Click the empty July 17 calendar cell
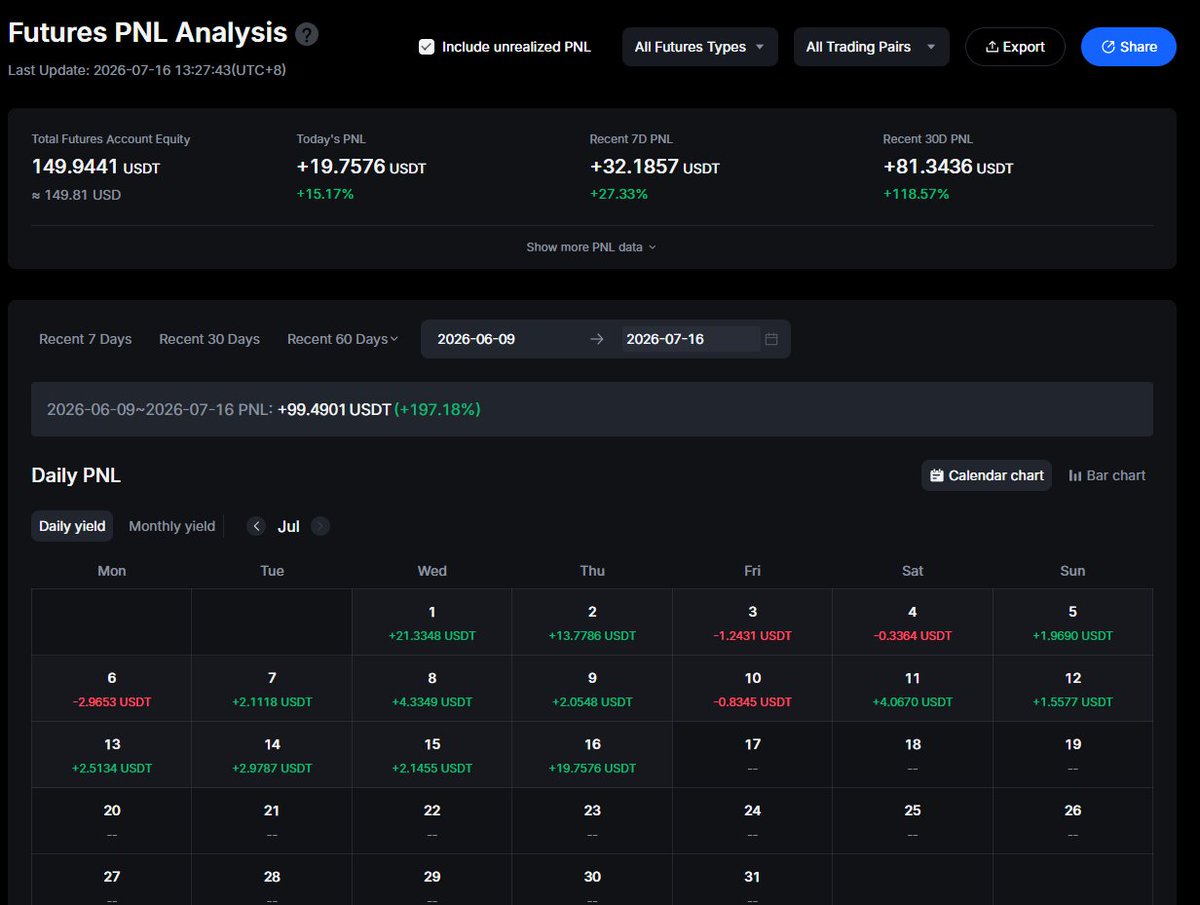The image size is (1200, 905). tap(752, 754)
